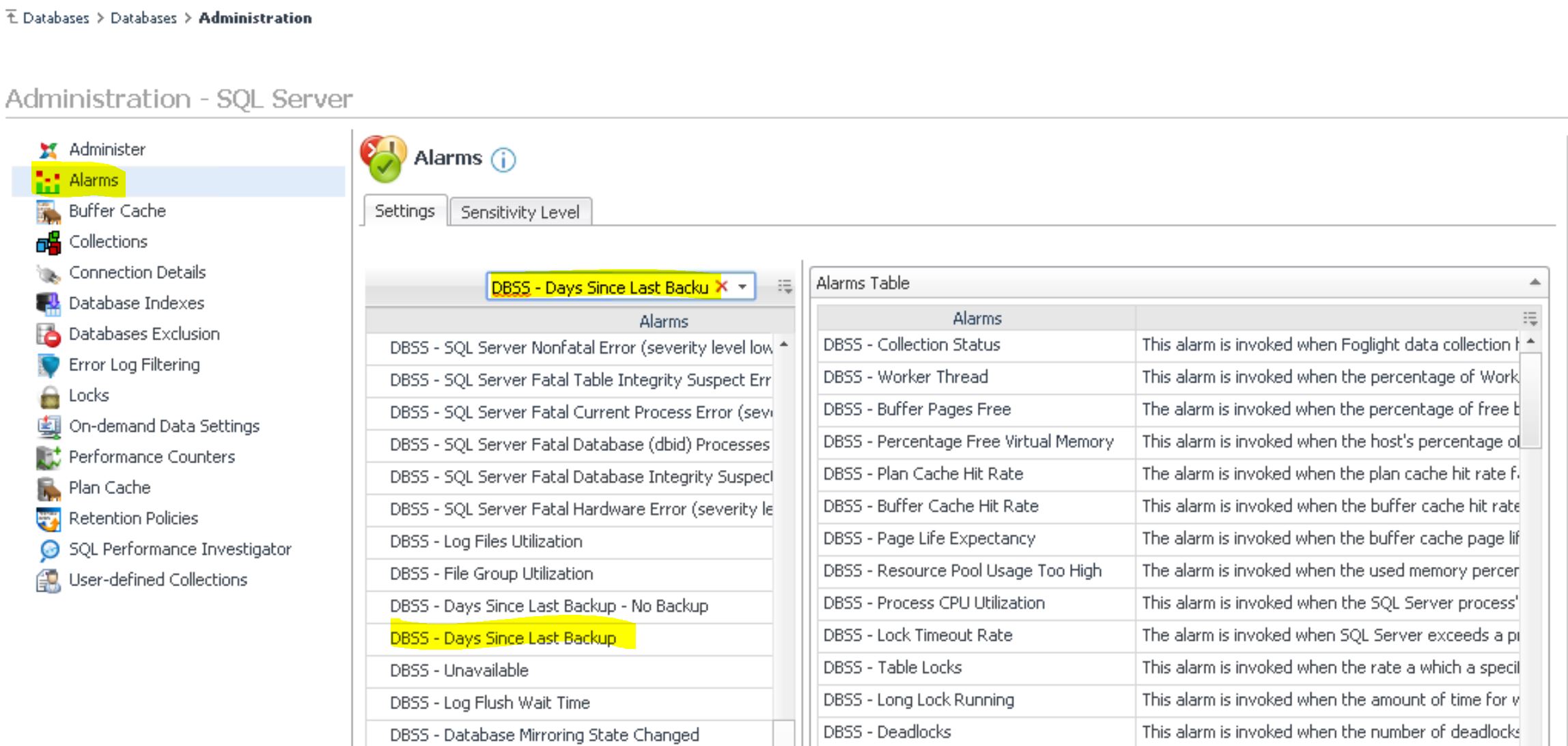The image size is (1568, 746).
Task: Click DBSS - Buffer Pages Free row
Action: pyautogui.click(x=1168, y=409)
